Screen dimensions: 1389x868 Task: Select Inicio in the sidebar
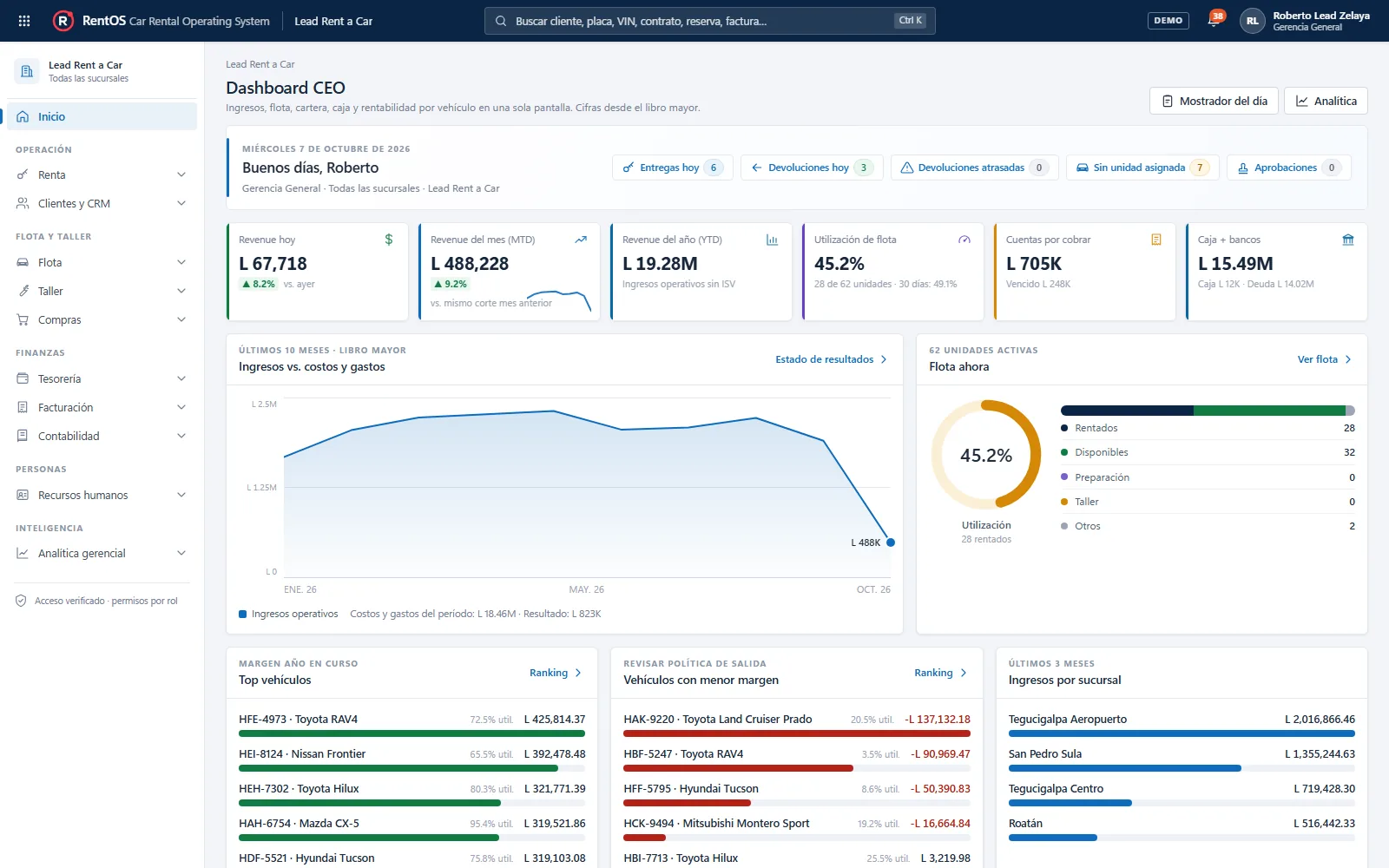pyautogui.click(x=102, y=116)
